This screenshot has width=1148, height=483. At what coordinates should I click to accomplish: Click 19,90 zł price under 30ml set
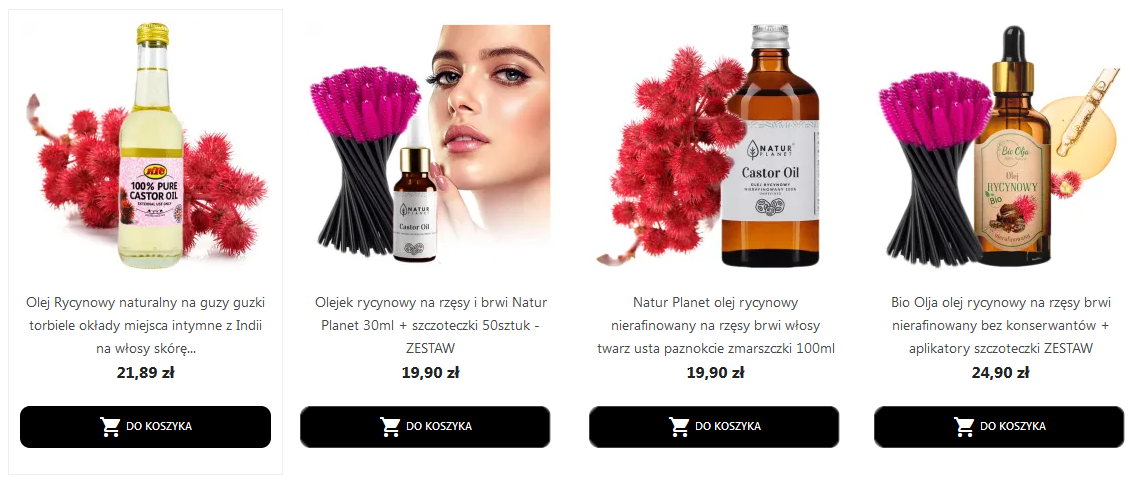pyautogui.click(x=430, y=372)
